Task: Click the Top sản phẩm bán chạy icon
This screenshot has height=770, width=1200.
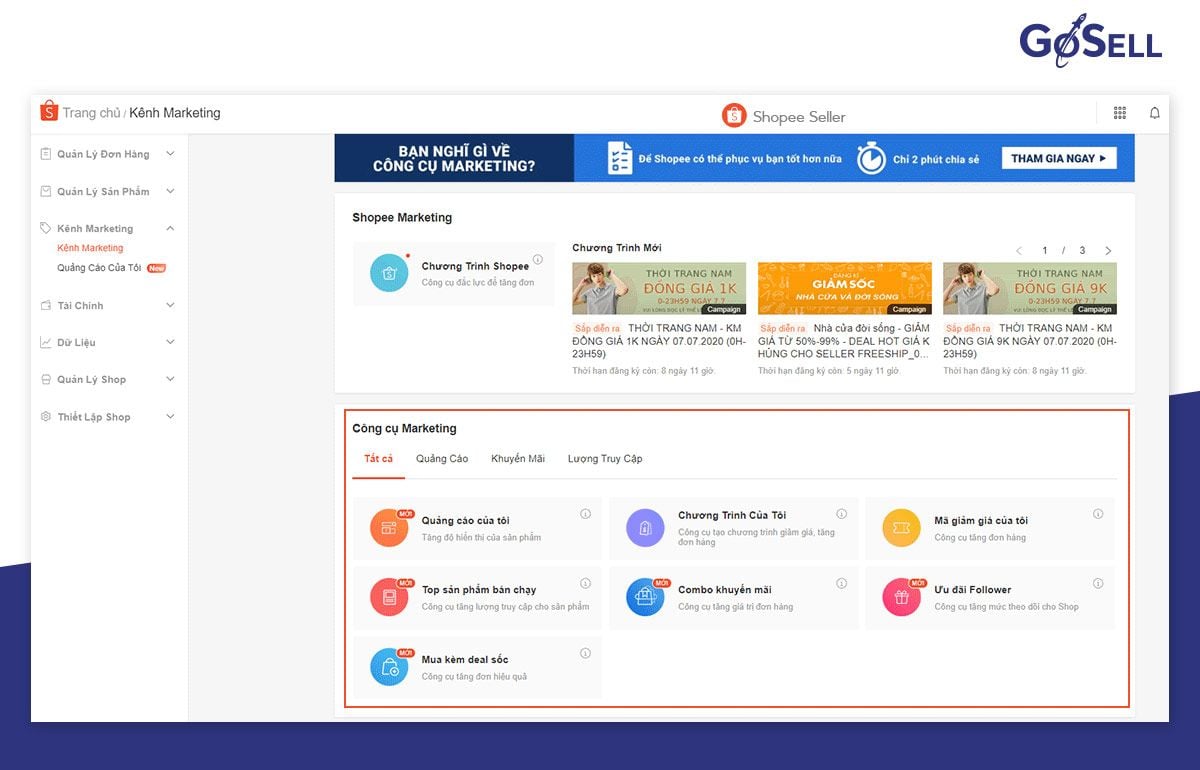Action: click(389, 596)
